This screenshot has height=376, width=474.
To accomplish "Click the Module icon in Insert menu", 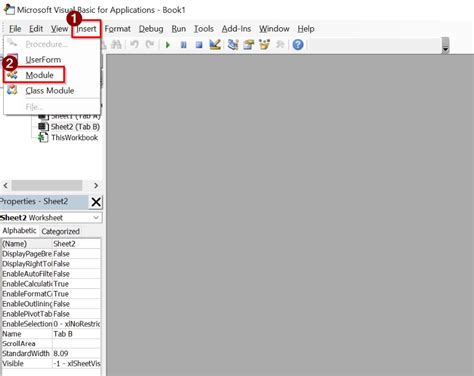I will point(12,75).
